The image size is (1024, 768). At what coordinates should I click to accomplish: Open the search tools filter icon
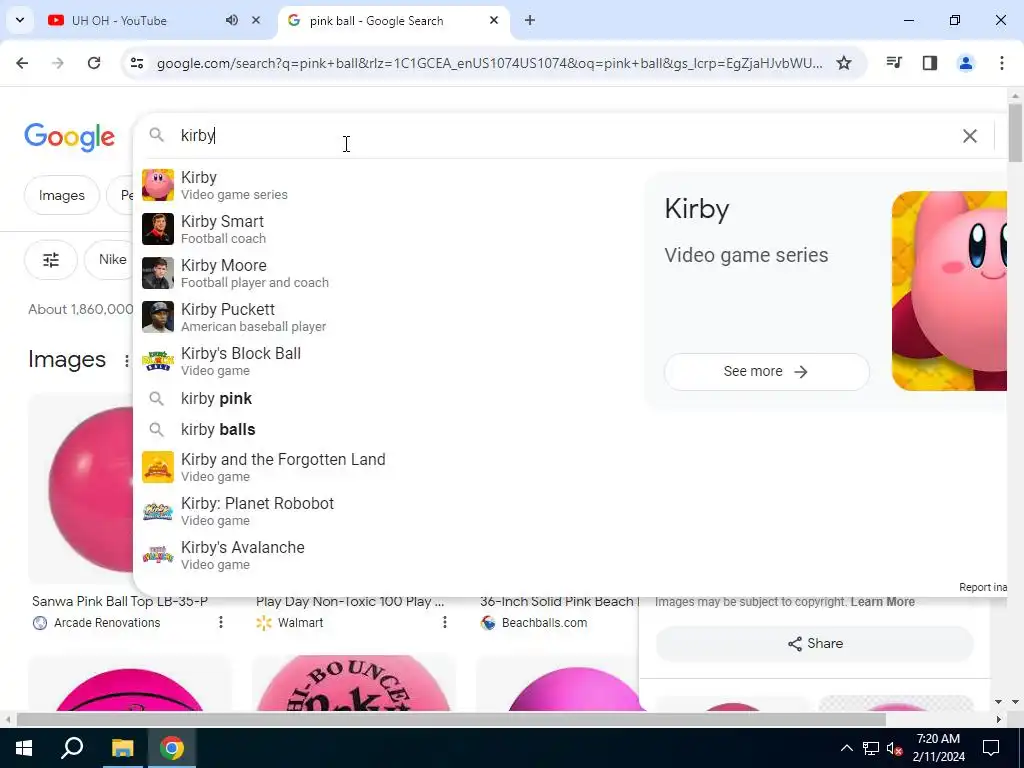pyautogui.click(x=51, y=260)
